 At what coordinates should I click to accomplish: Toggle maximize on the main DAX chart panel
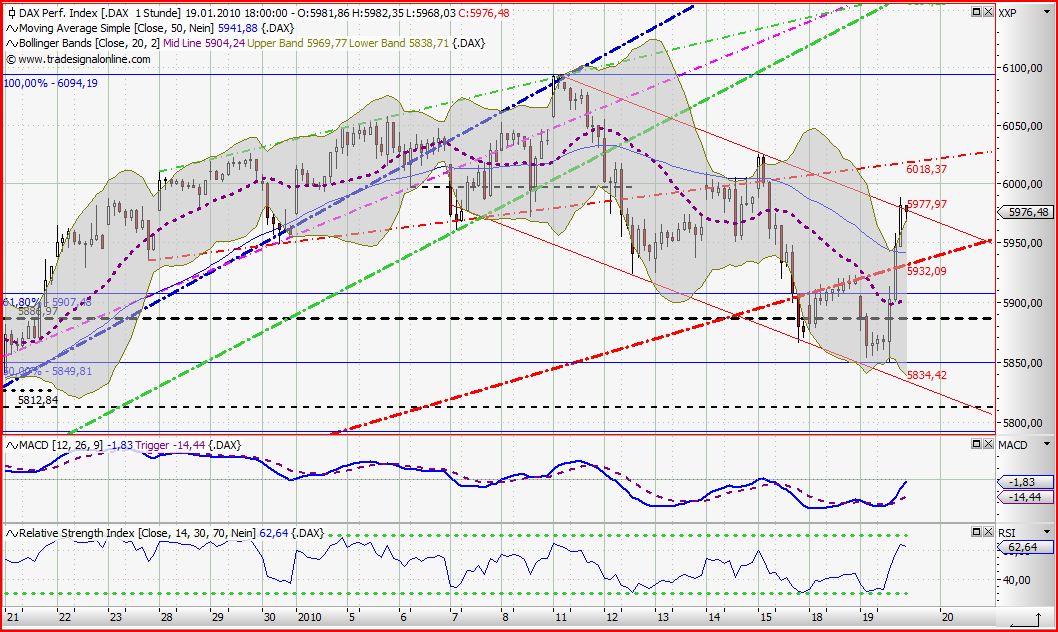976,11
